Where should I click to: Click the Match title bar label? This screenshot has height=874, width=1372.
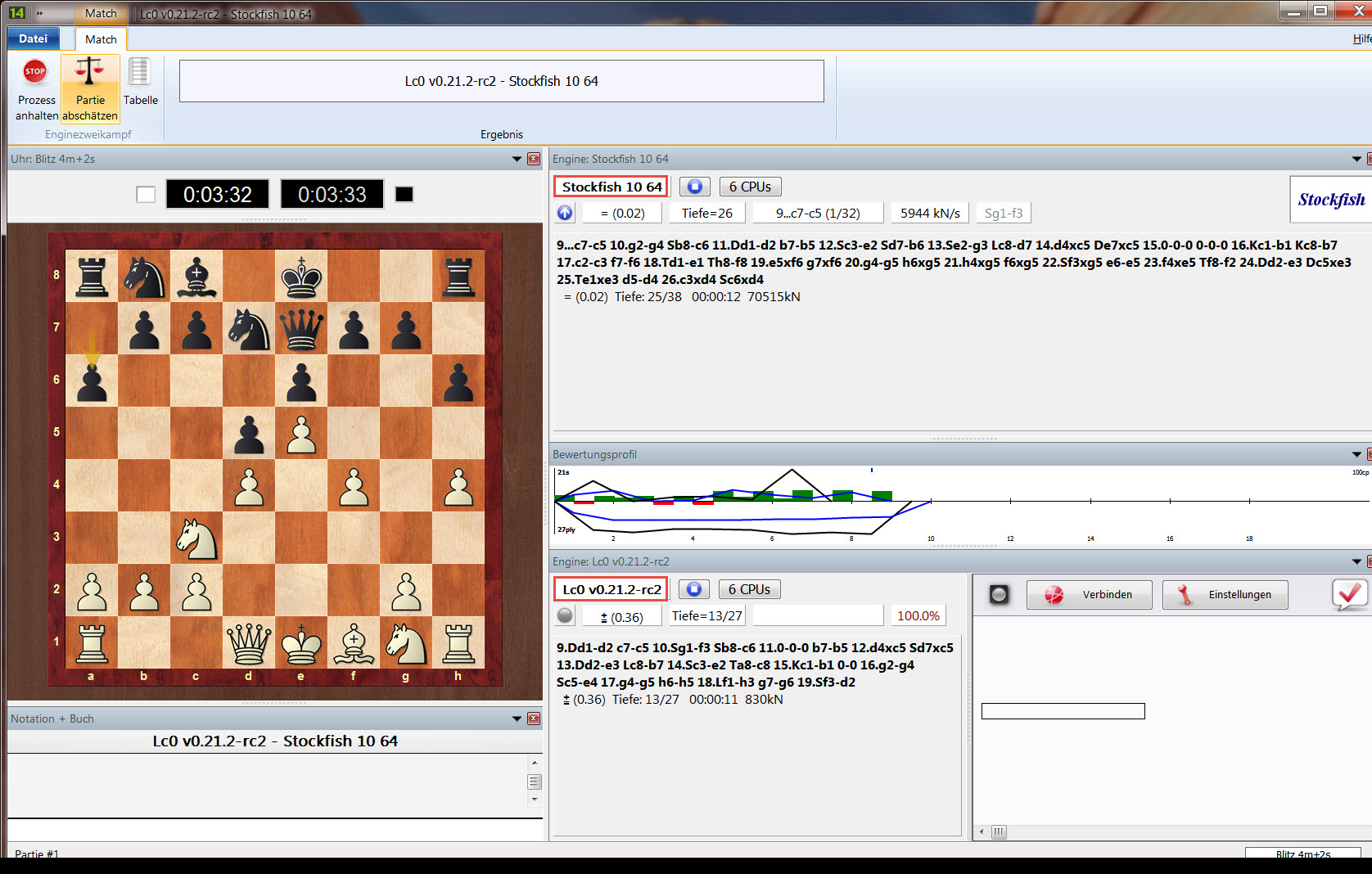[101, 13]
